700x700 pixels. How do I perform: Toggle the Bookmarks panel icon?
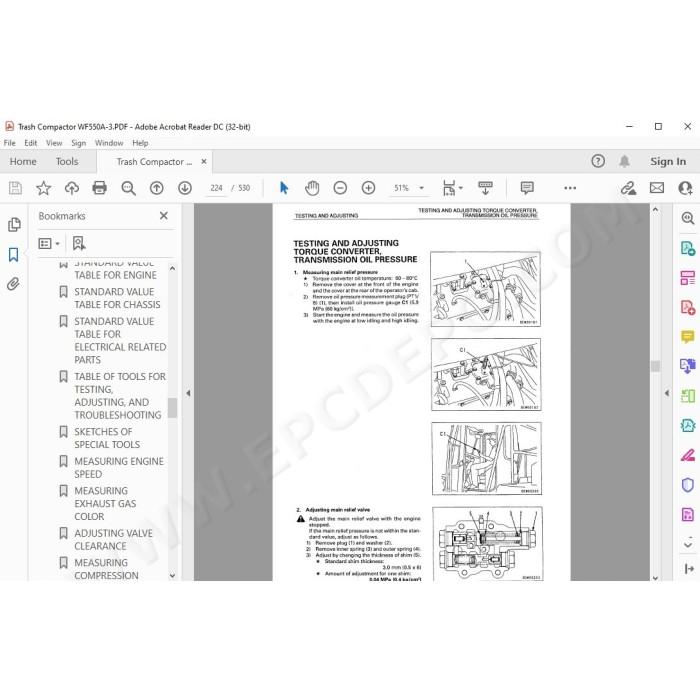point(13,254)
